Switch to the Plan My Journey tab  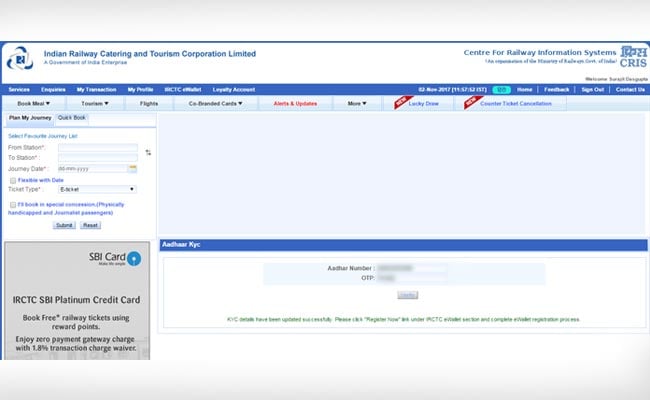(30, 118)
